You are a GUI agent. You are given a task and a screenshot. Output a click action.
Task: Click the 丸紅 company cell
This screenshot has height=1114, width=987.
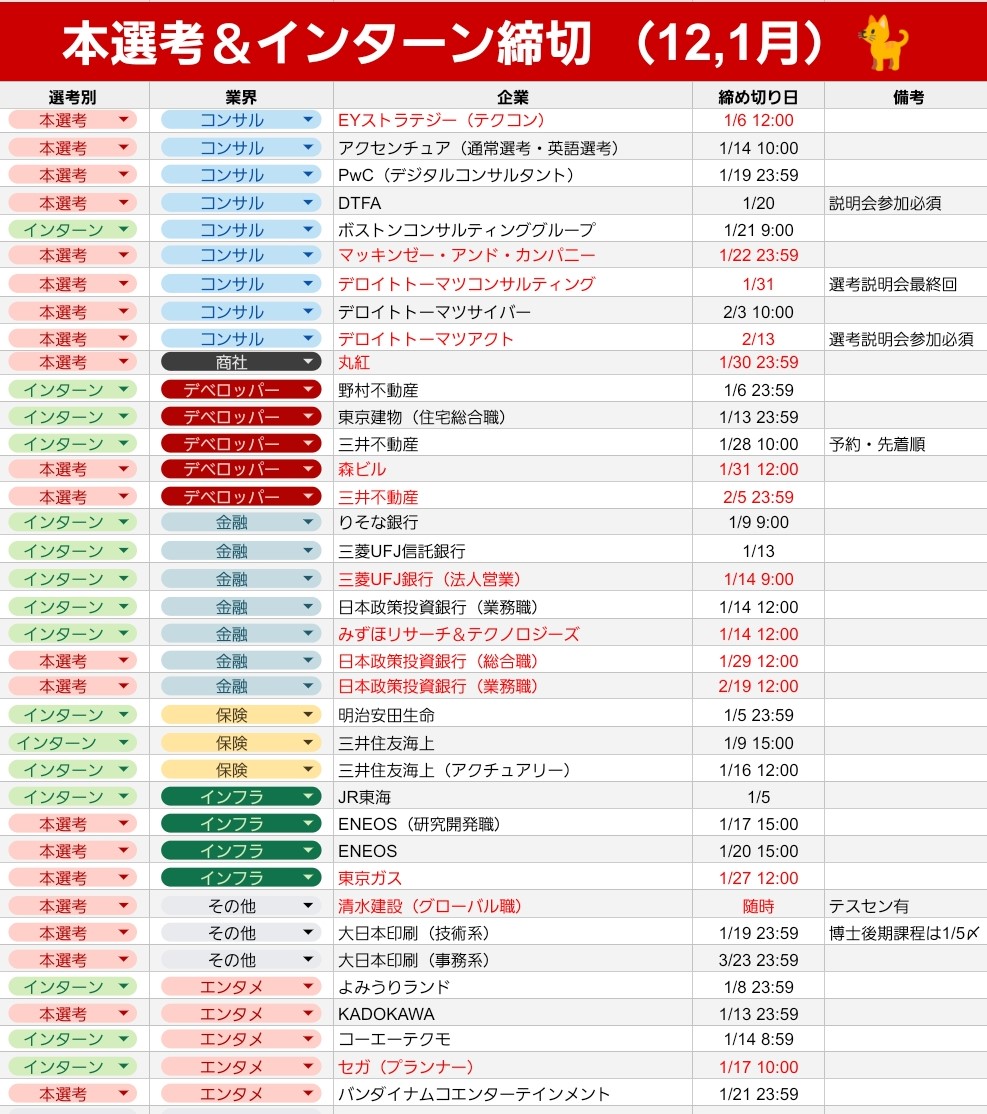pyautogui.click(x=513, y=362)
